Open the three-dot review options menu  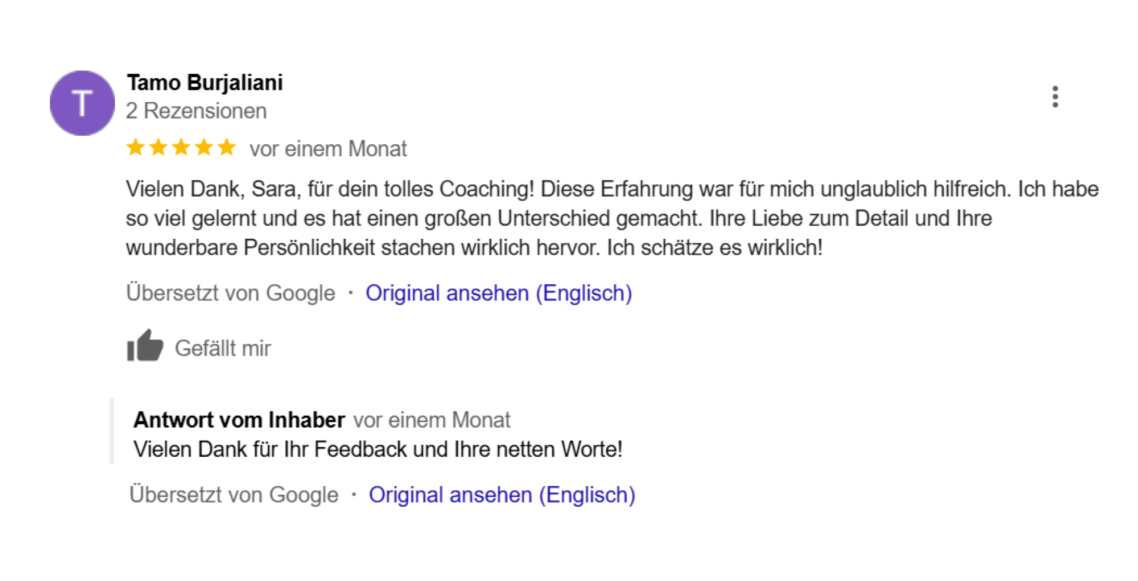pos(1055,97)
